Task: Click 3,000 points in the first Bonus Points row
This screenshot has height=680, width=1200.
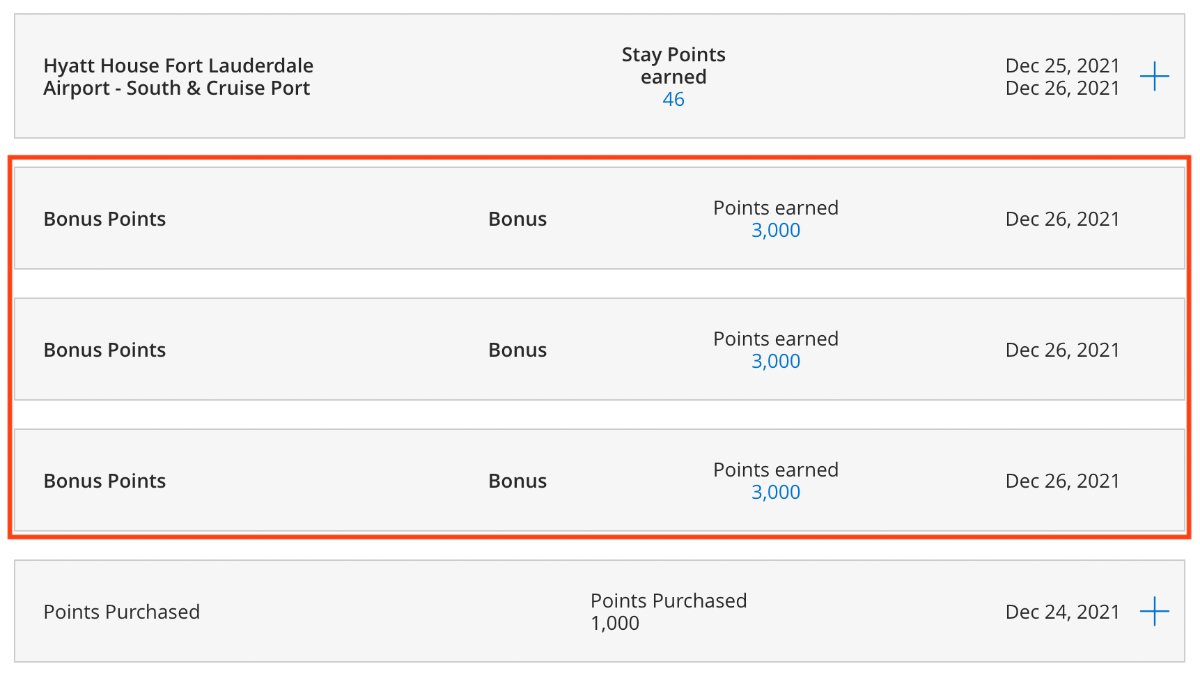Action: pyautogui.click(x=776, y=230)
